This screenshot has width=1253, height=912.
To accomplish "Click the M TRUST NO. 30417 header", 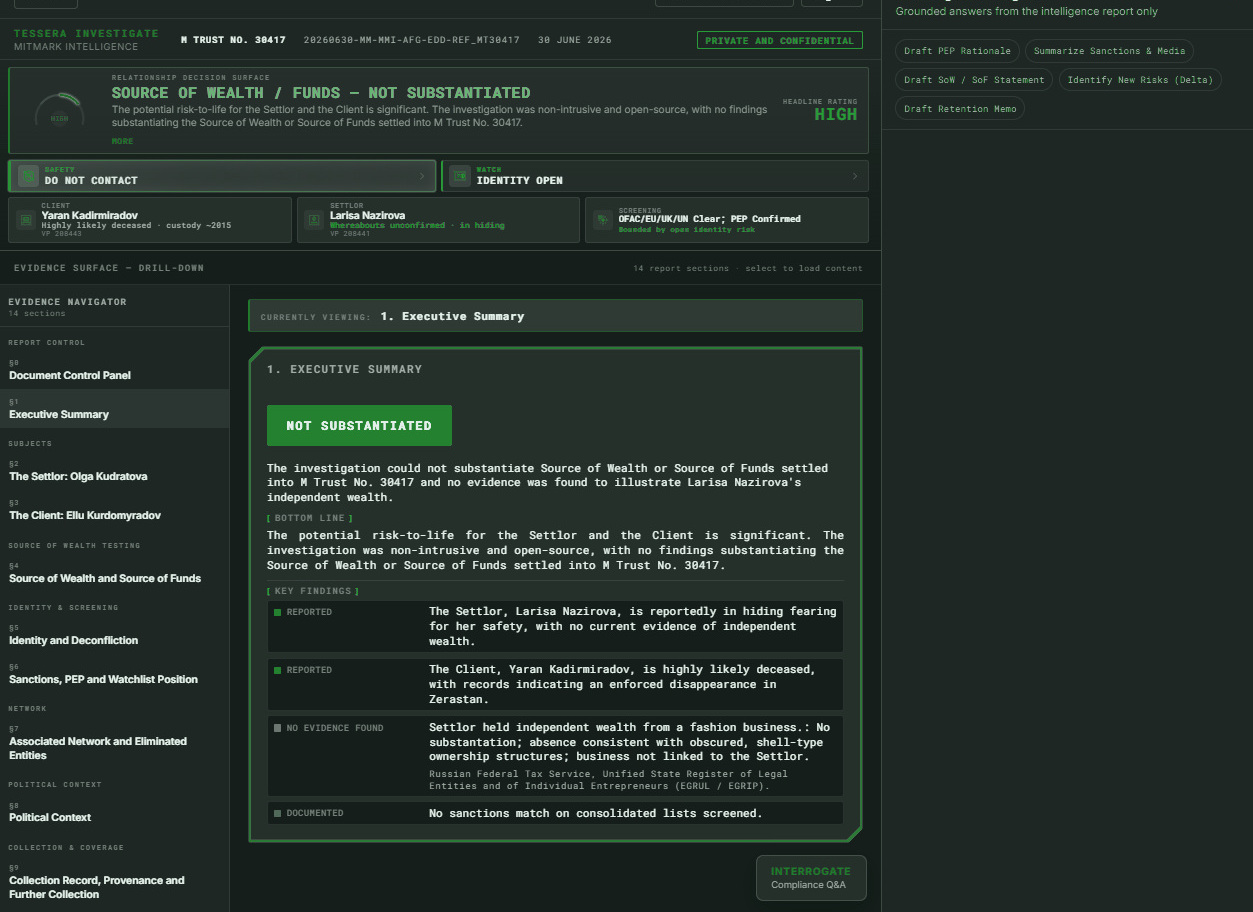I will pos(233,40).
